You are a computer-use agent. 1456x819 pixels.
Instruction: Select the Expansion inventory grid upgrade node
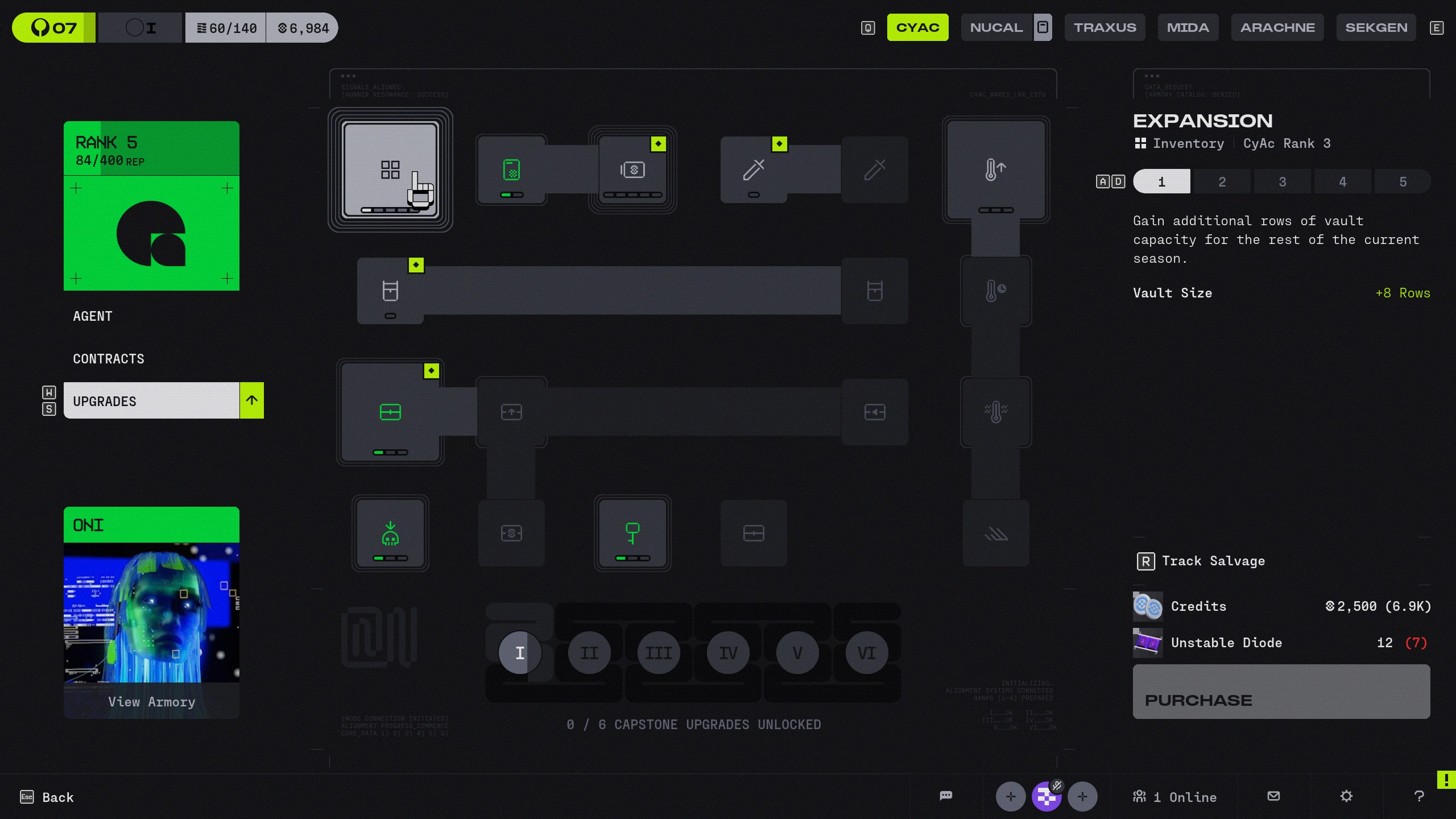coord(390,169)
